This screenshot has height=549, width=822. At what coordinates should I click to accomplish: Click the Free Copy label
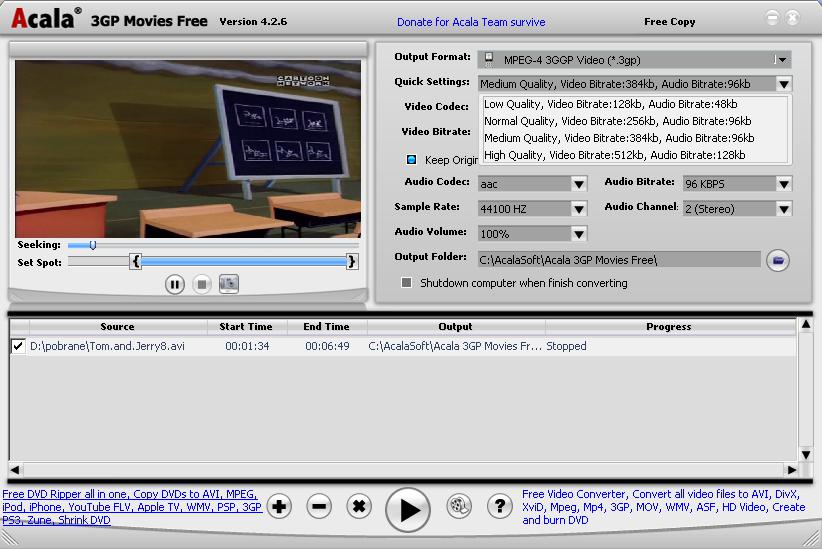coord(669,22)
